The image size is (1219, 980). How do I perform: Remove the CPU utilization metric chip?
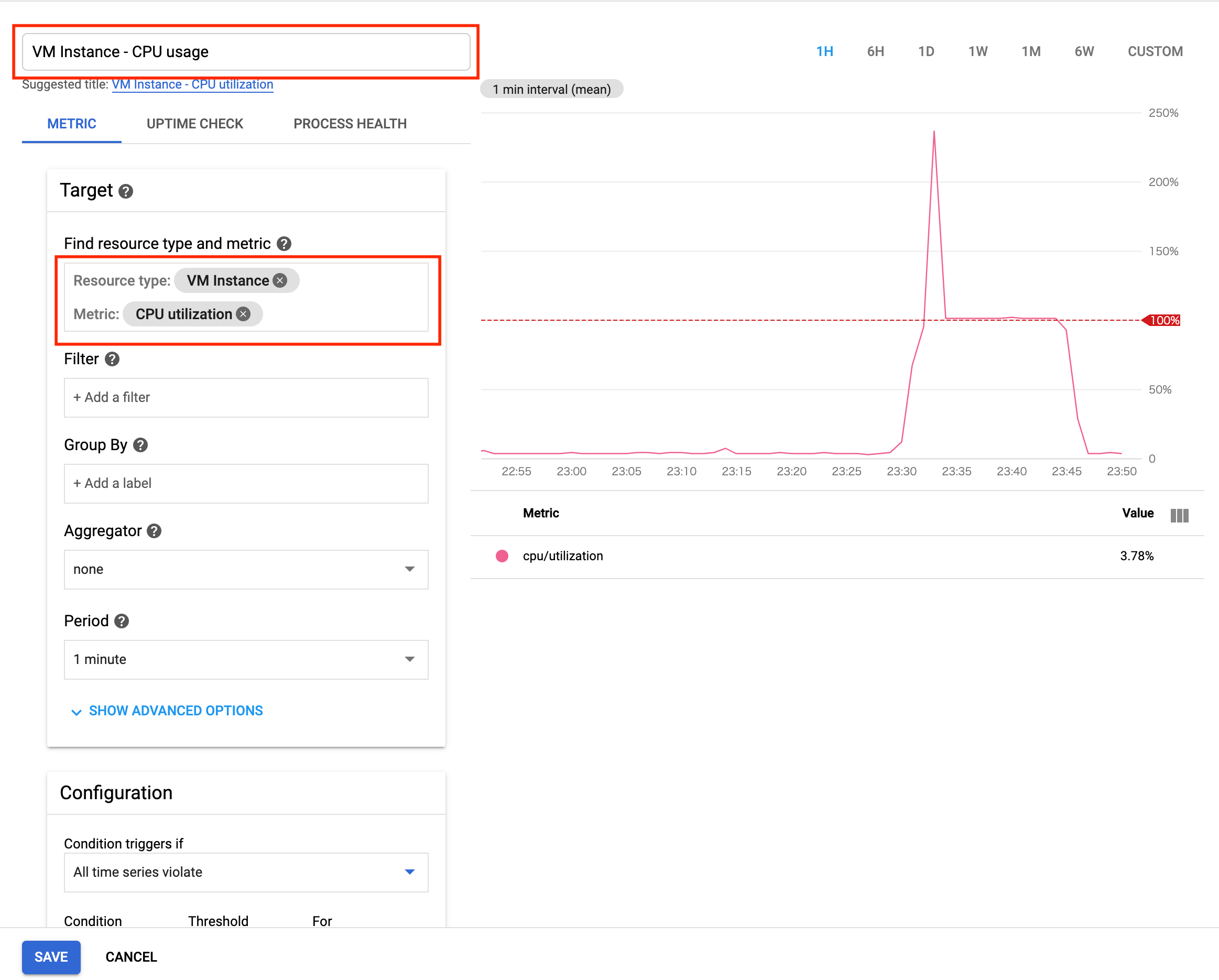click(x=243, y=314)
